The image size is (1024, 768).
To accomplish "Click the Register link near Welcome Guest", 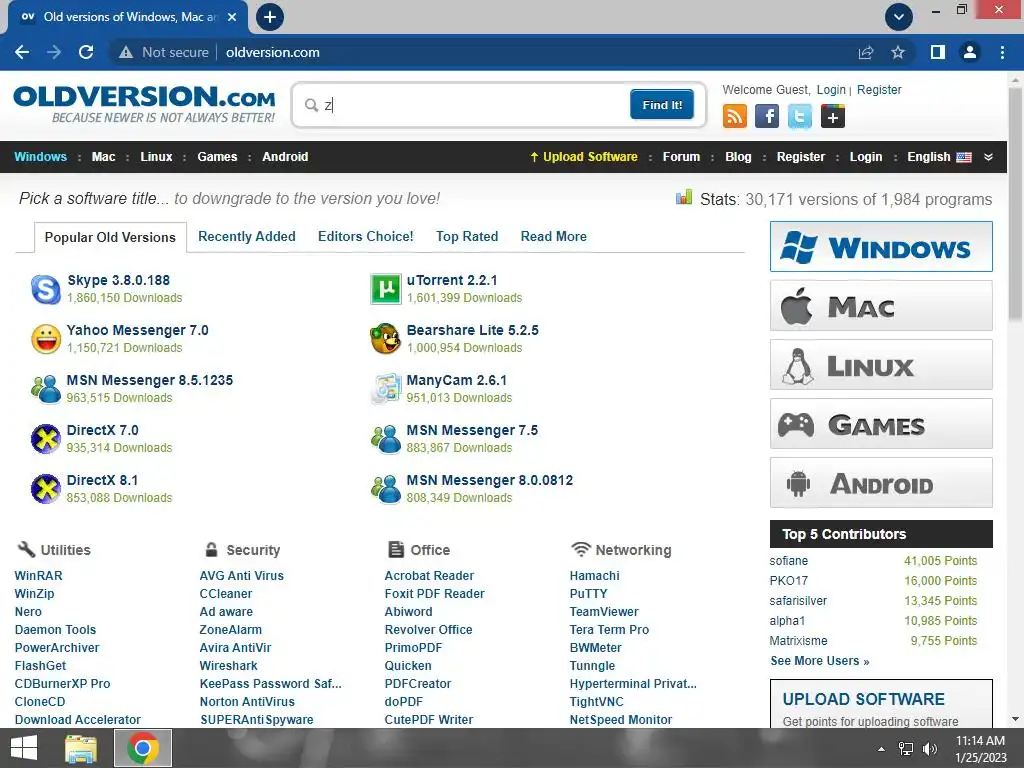I will (x=879, y=89).
